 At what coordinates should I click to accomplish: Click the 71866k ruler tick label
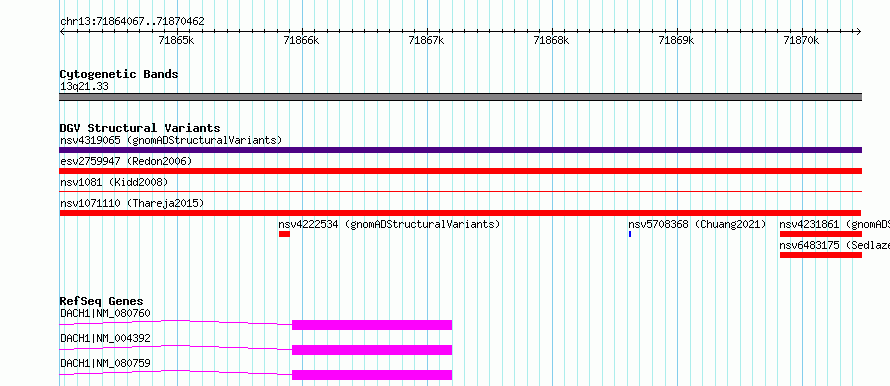[301, 41]
